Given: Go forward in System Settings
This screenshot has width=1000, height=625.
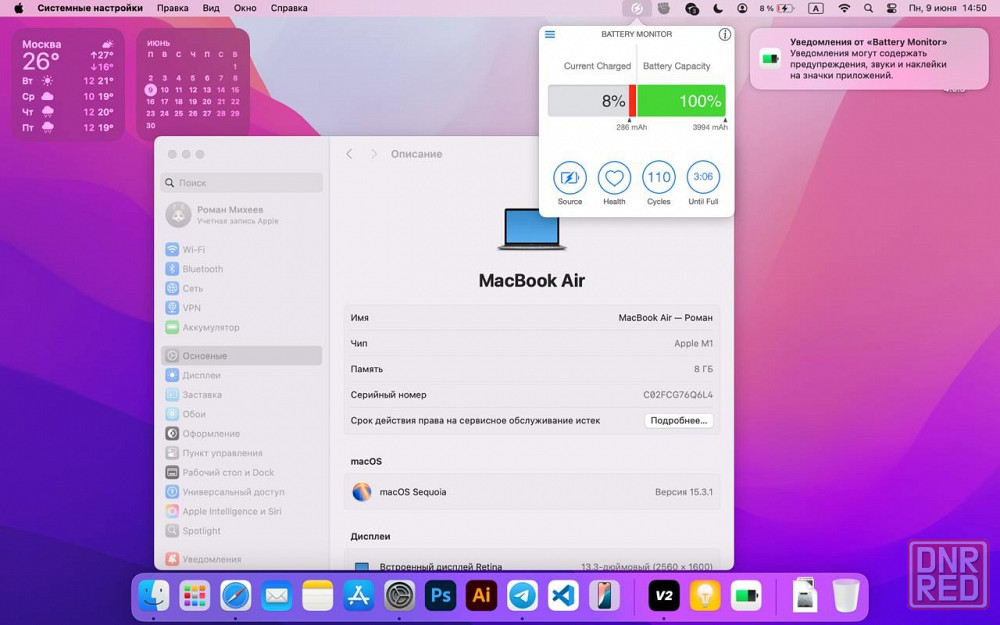Looking at the screenshot, I should point(374,154).
